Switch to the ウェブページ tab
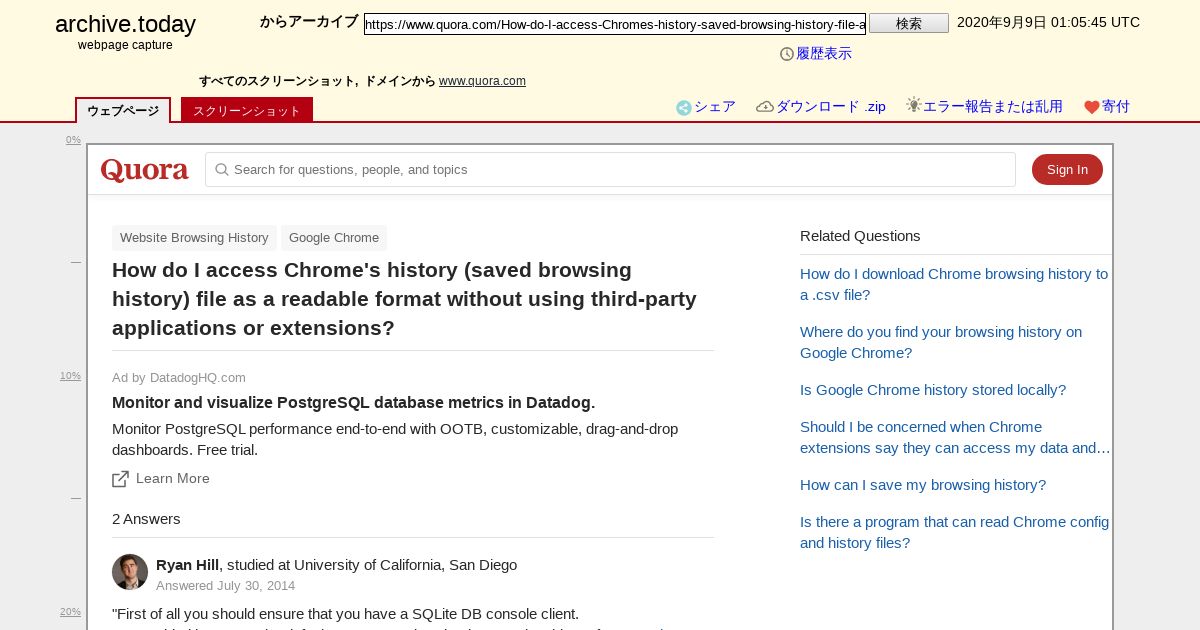Screen dimensions: 1200x630 (123, 110)
